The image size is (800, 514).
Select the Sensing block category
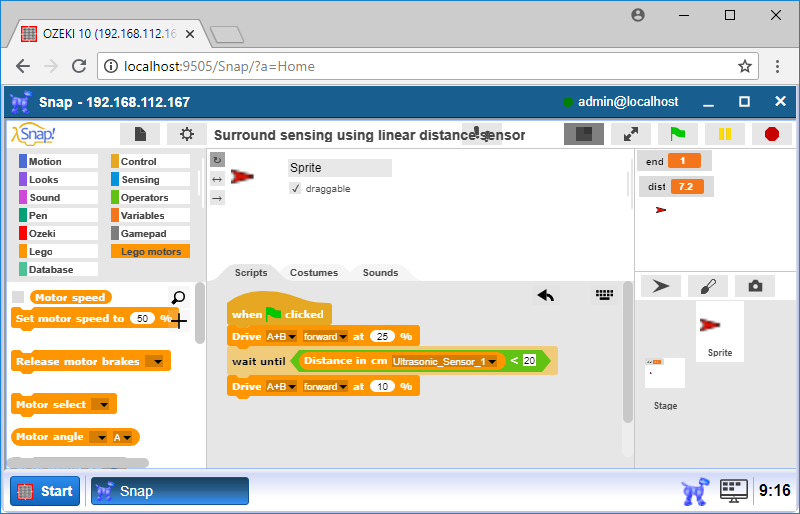(151, 179)
